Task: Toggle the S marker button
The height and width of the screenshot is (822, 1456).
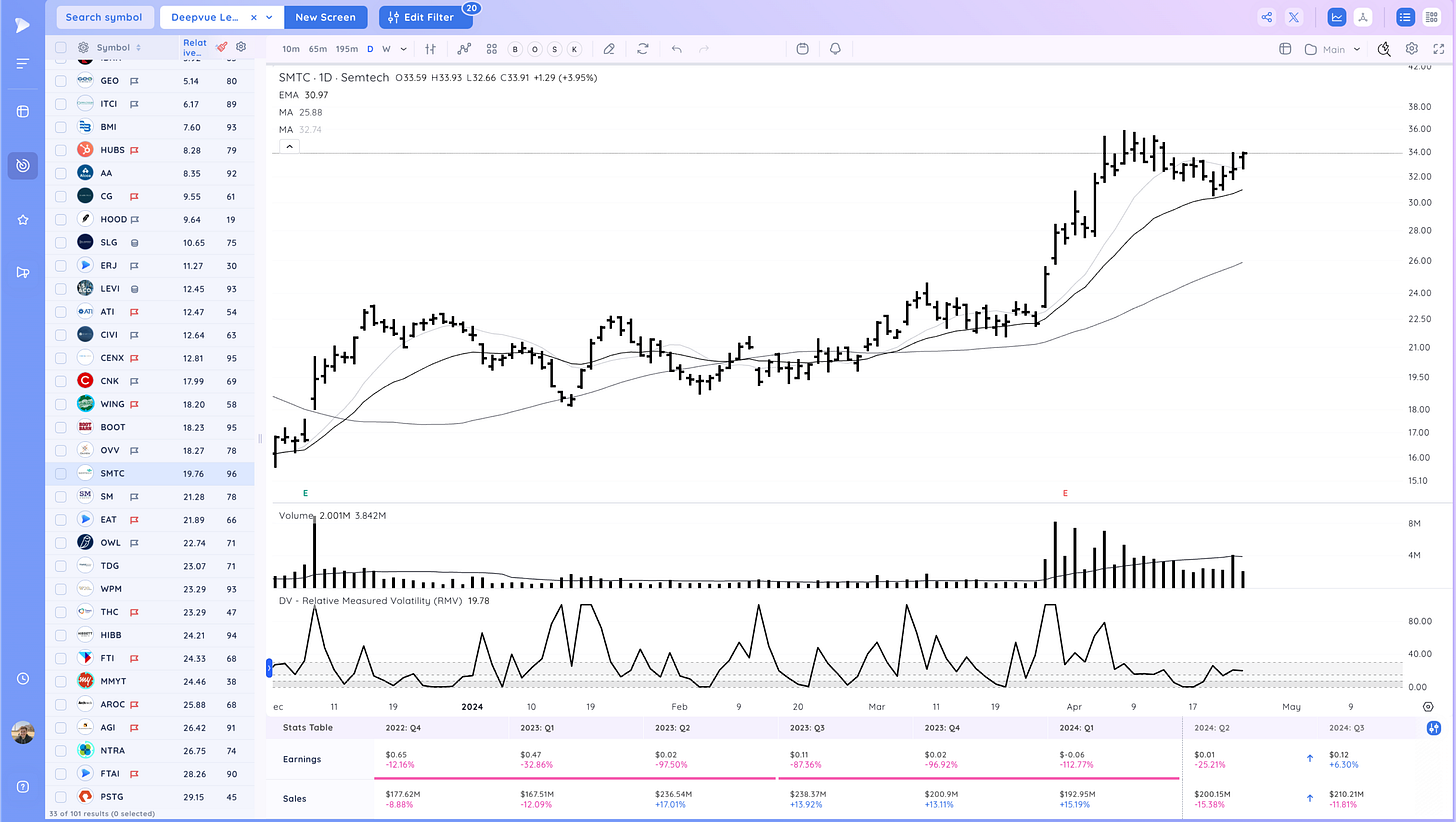Action: pos(555,49)
